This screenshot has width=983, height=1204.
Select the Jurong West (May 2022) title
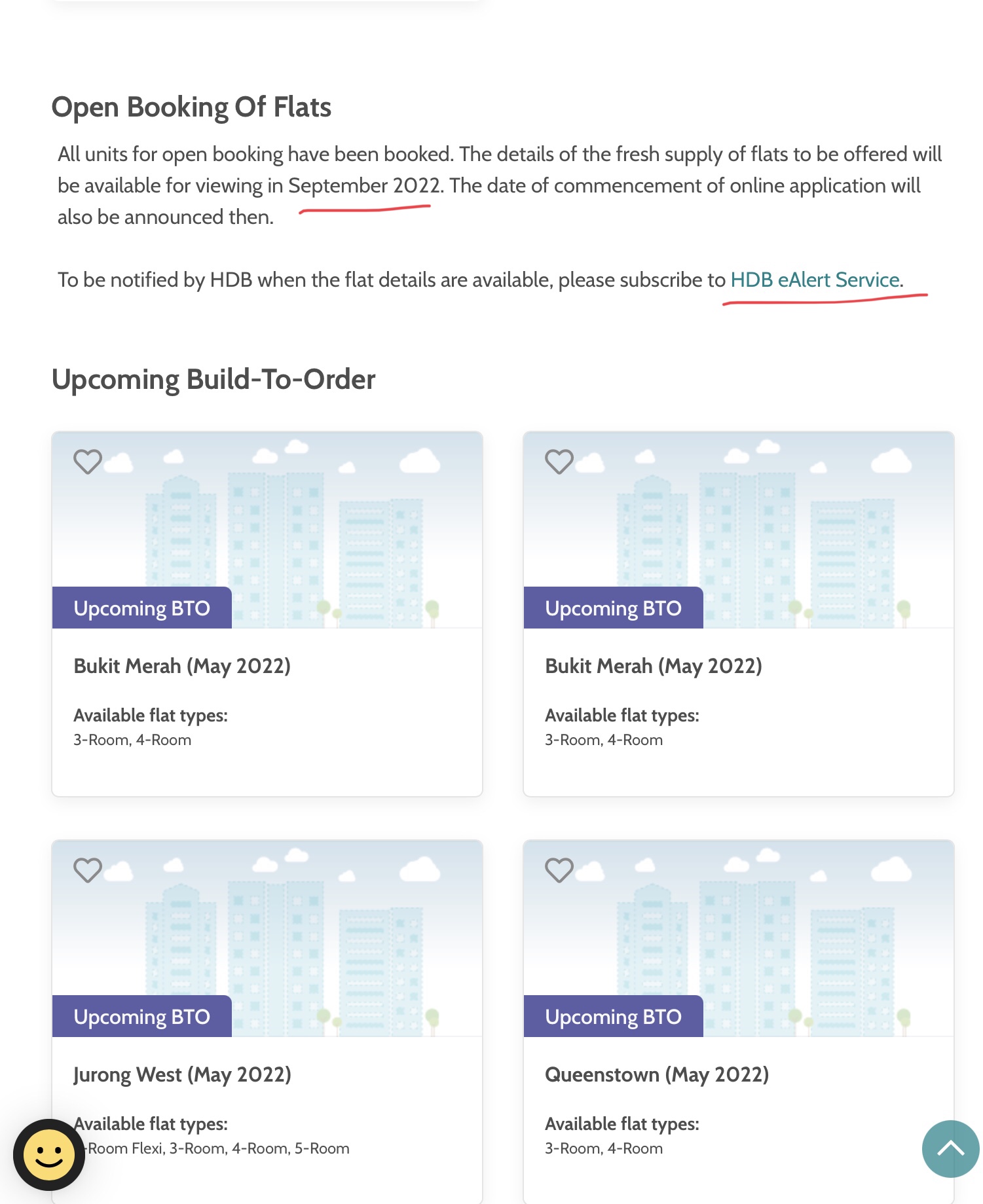182,1075
